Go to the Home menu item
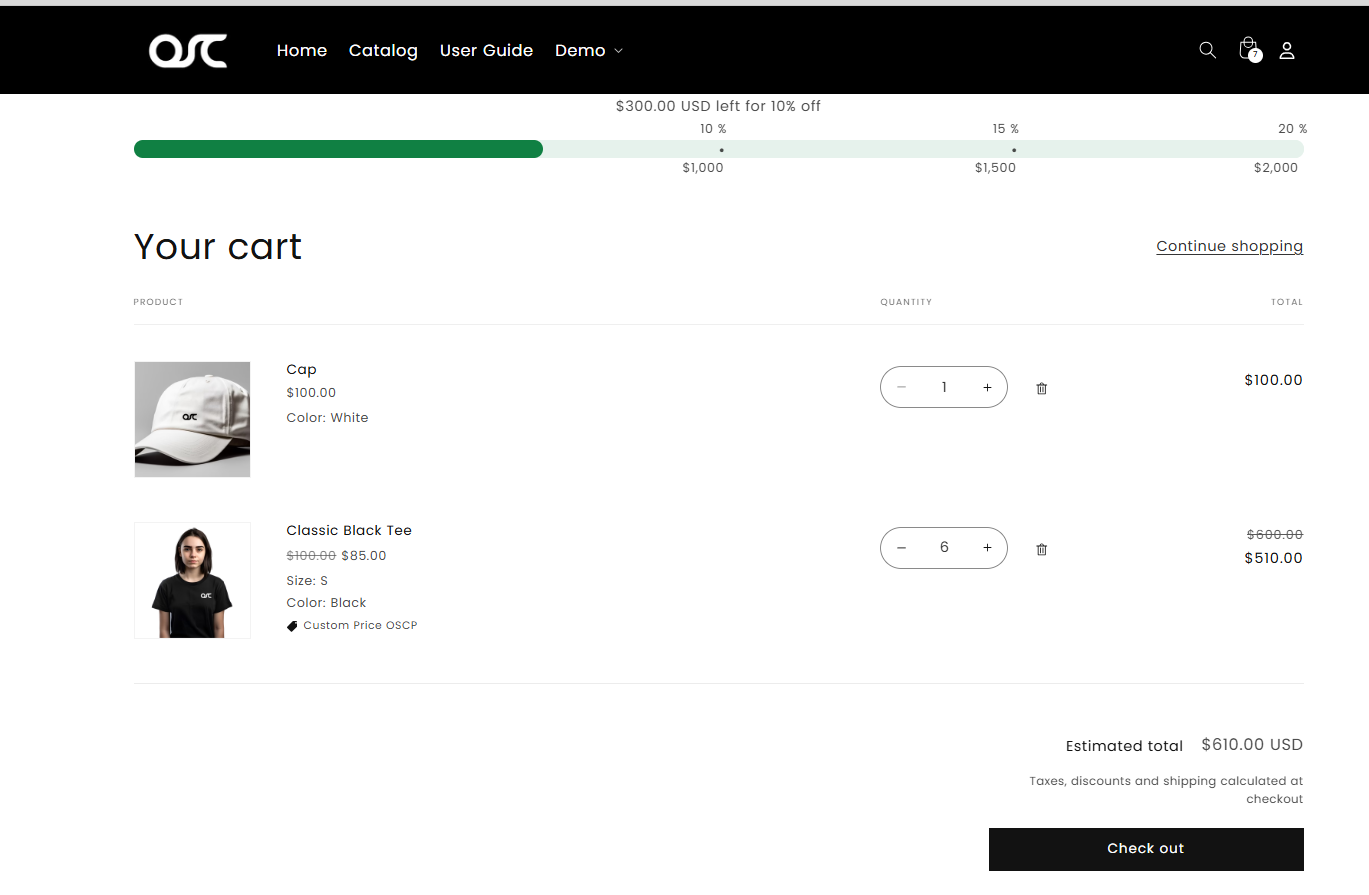The height and width of the screenshot is (895, 1369). (x=302, y=50)
